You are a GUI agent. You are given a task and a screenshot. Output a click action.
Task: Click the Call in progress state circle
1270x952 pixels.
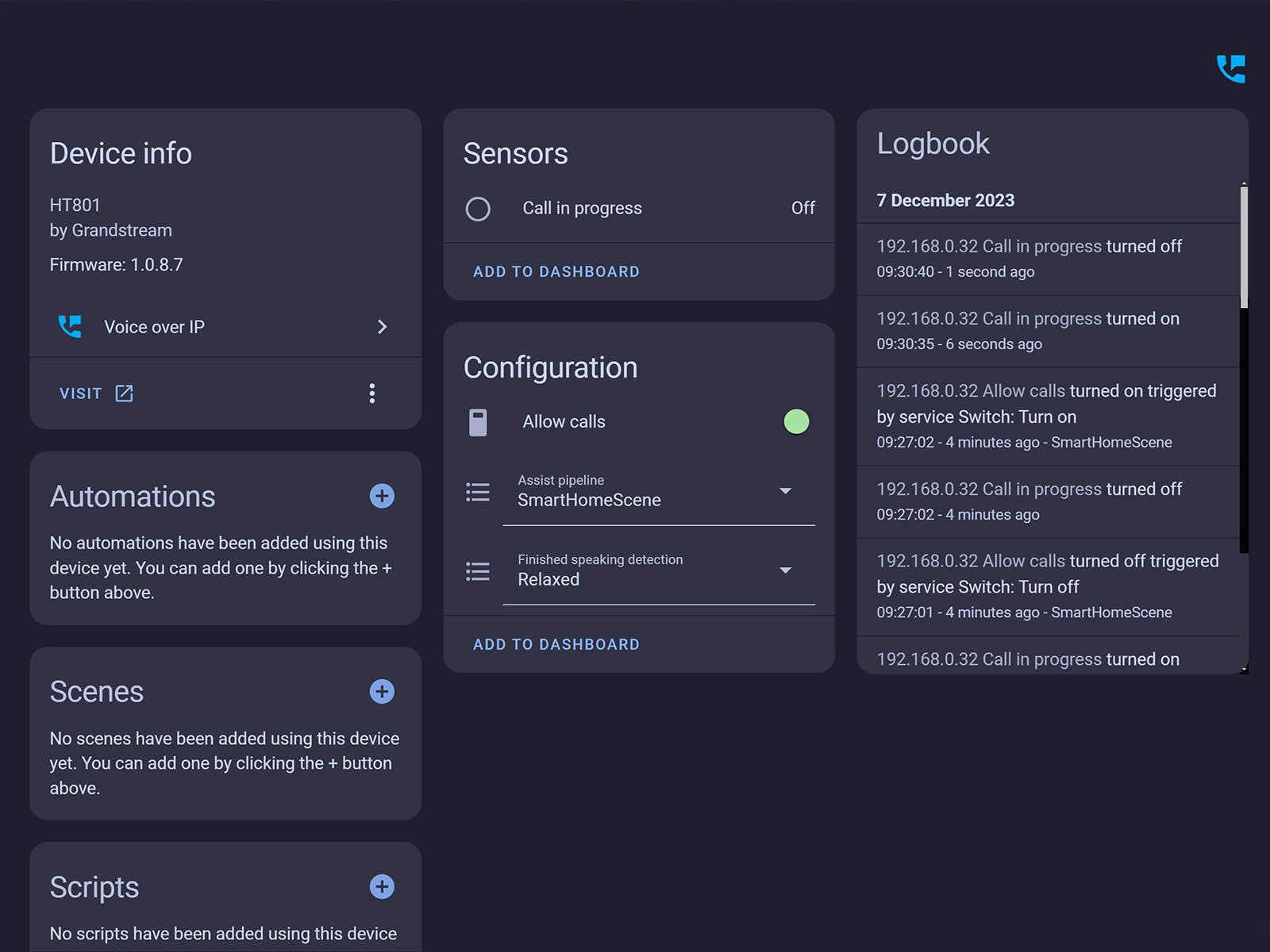478,209
